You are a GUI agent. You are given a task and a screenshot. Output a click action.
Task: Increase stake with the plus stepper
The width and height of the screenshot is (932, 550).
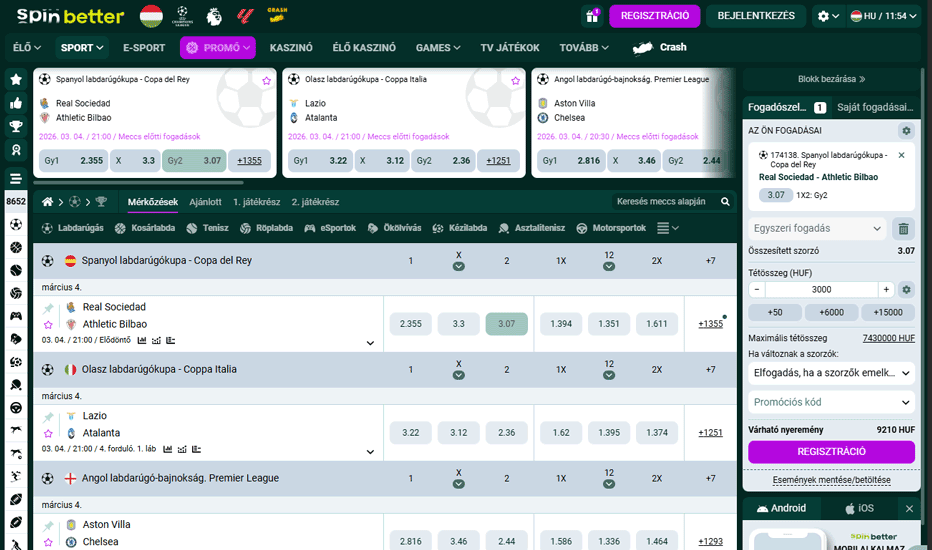pos(886,290)
